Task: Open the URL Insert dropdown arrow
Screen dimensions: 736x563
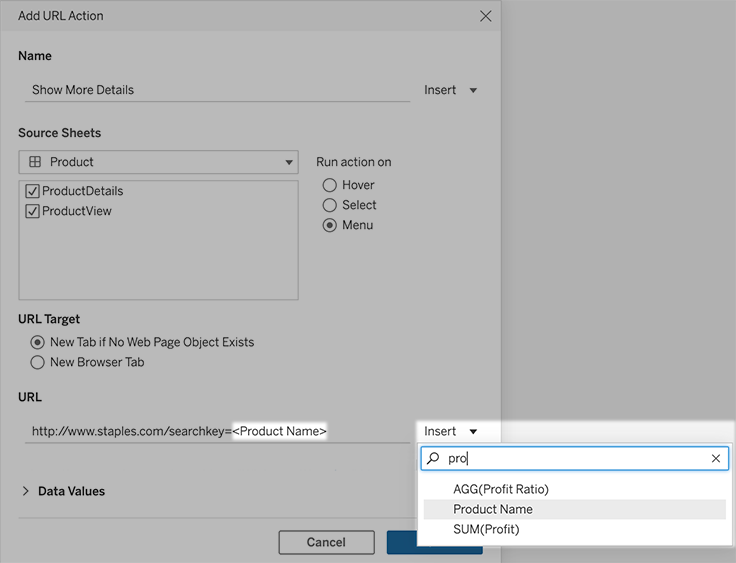Action: tap(473, 432)
